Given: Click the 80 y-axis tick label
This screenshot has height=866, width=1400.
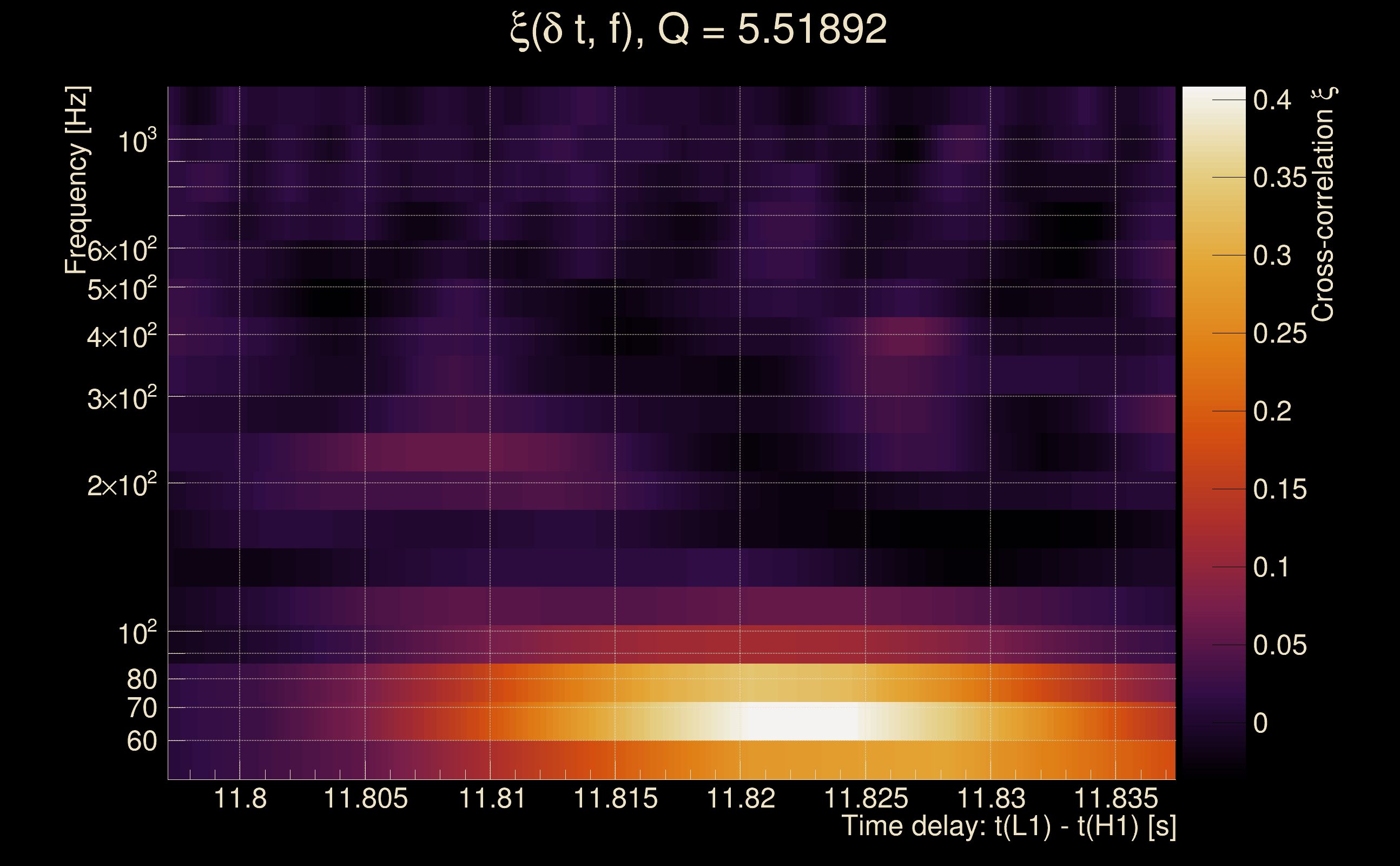Looking at the screenshot, I should tap(141, 680).
